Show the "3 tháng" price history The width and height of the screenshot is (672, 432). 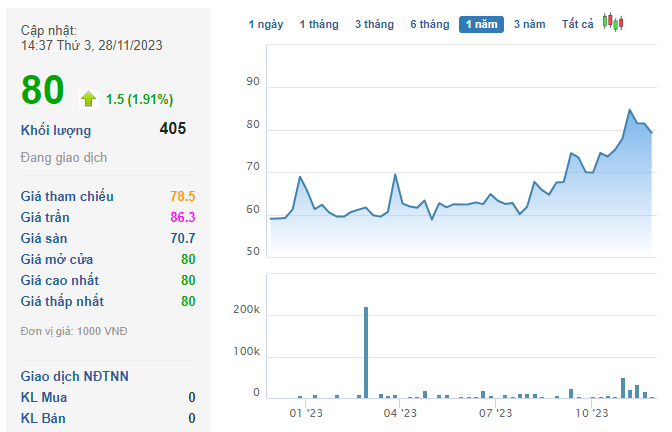374,24
